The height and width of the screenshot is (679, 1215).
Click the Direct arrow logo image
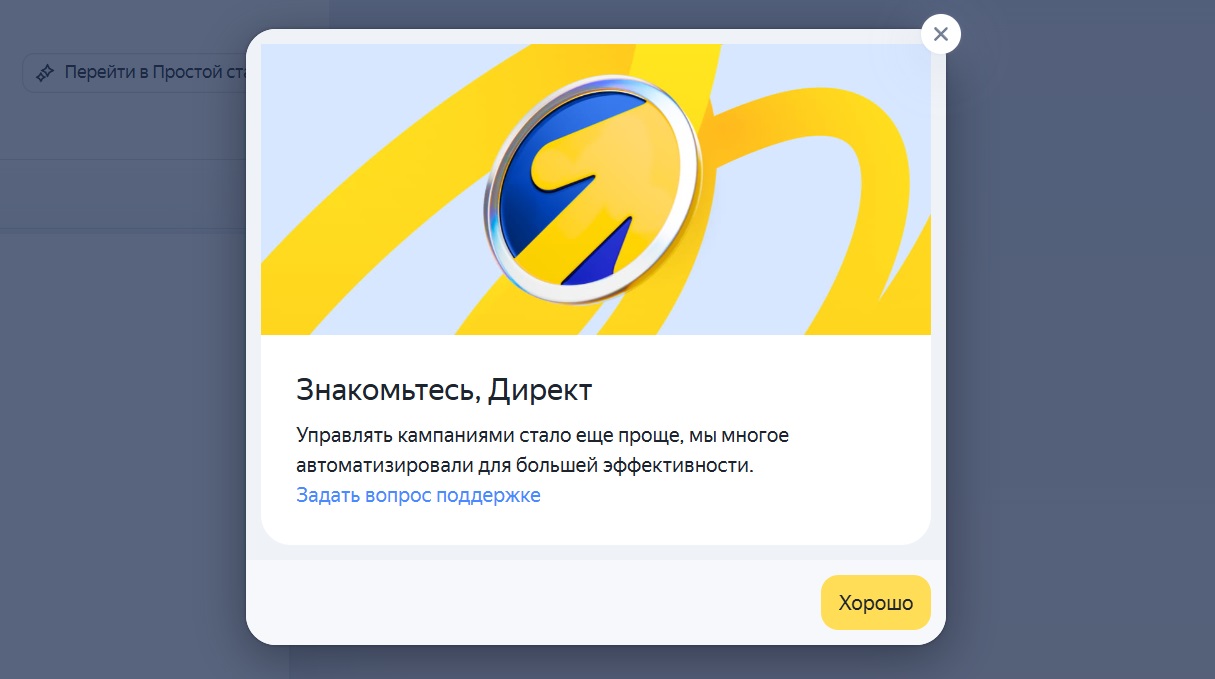pyautogui.click(x=595, y=190)
